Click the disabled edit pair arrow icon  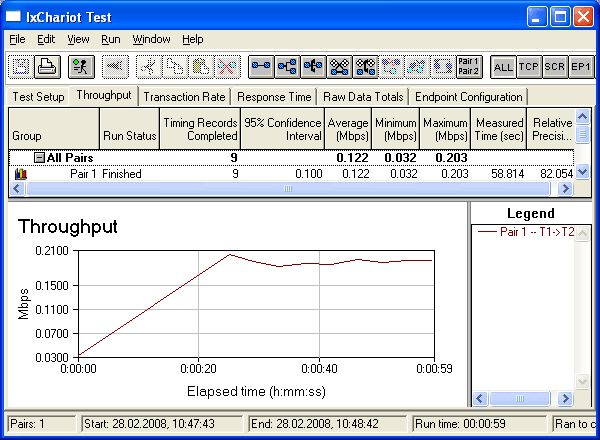coord(417,67)
